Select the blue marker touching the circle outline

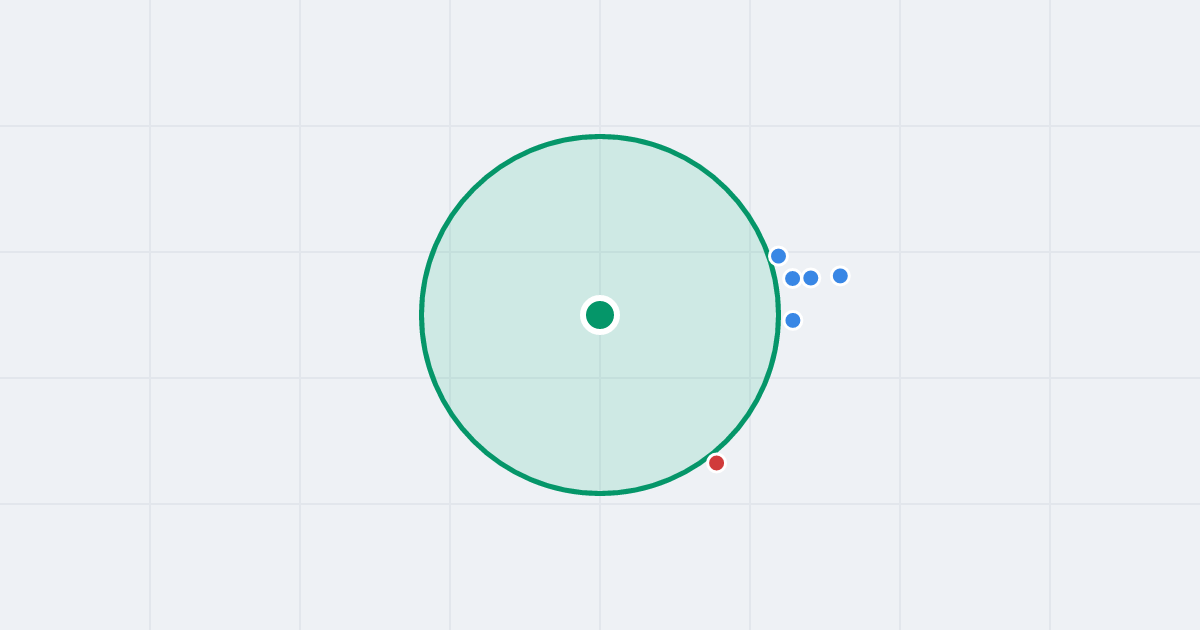(x=778, y=256)
